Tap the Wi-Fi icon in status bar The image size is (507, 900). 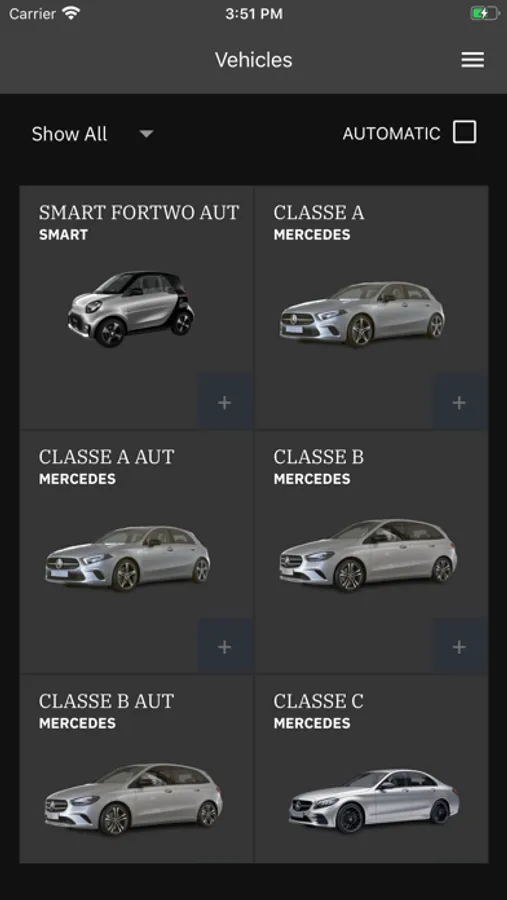click(71, 13)
